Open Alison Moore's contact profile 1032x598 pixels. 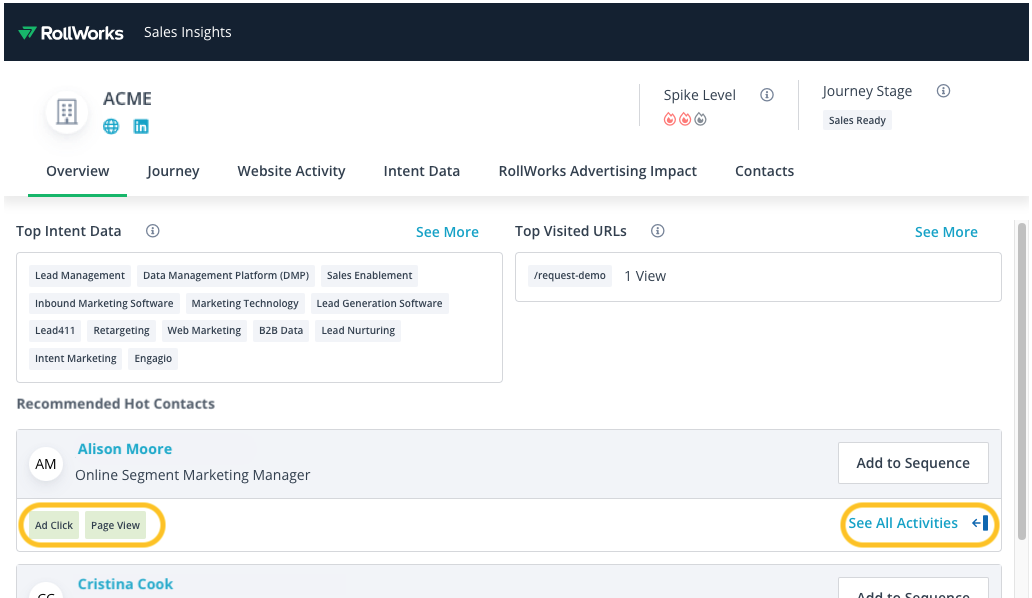pos(125,449)
